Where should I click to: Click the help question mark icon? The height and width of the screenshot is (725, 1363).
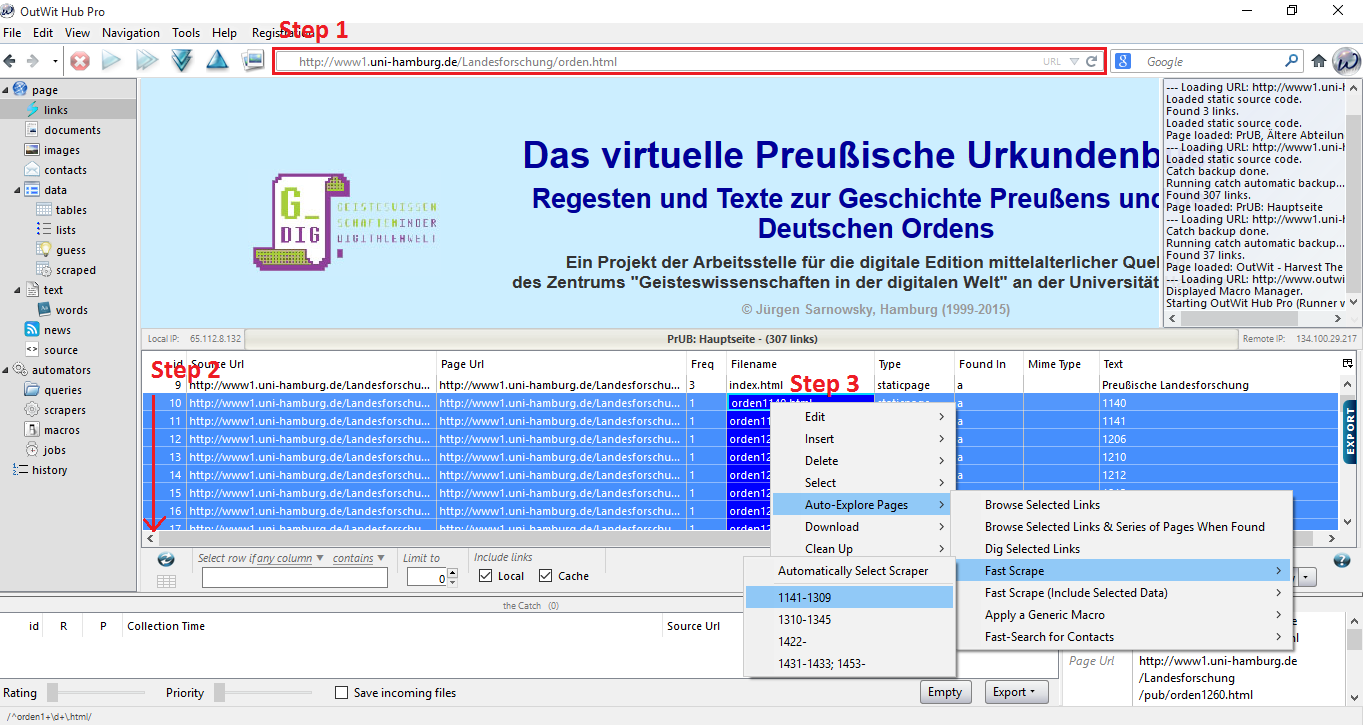click(x=1342, y=561)
